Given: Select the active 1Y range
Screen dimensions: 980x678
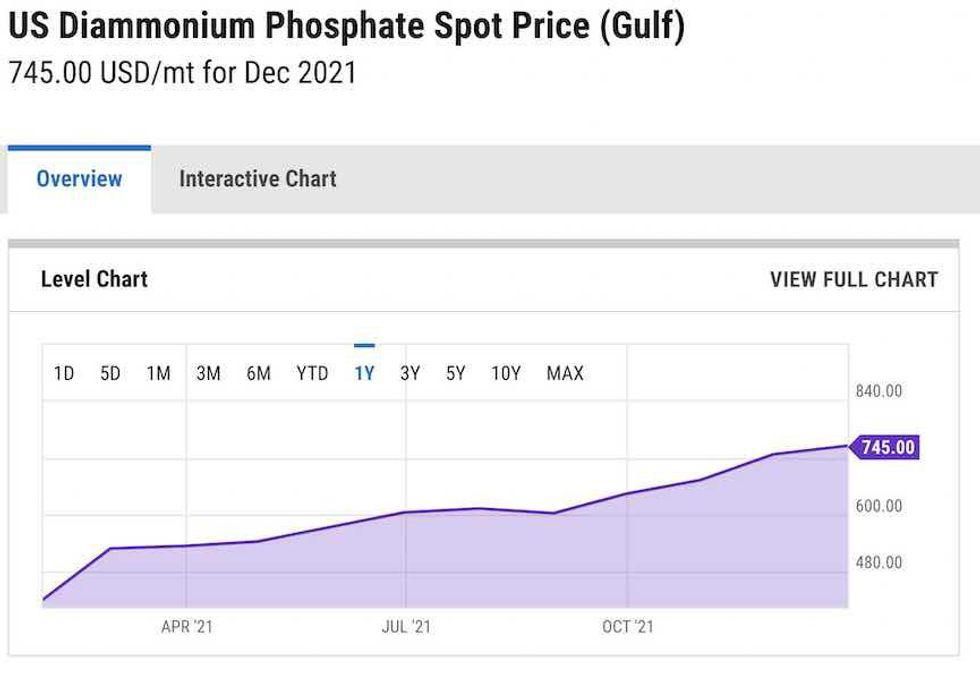Looking at the screenshot, I should pos(364,374).
